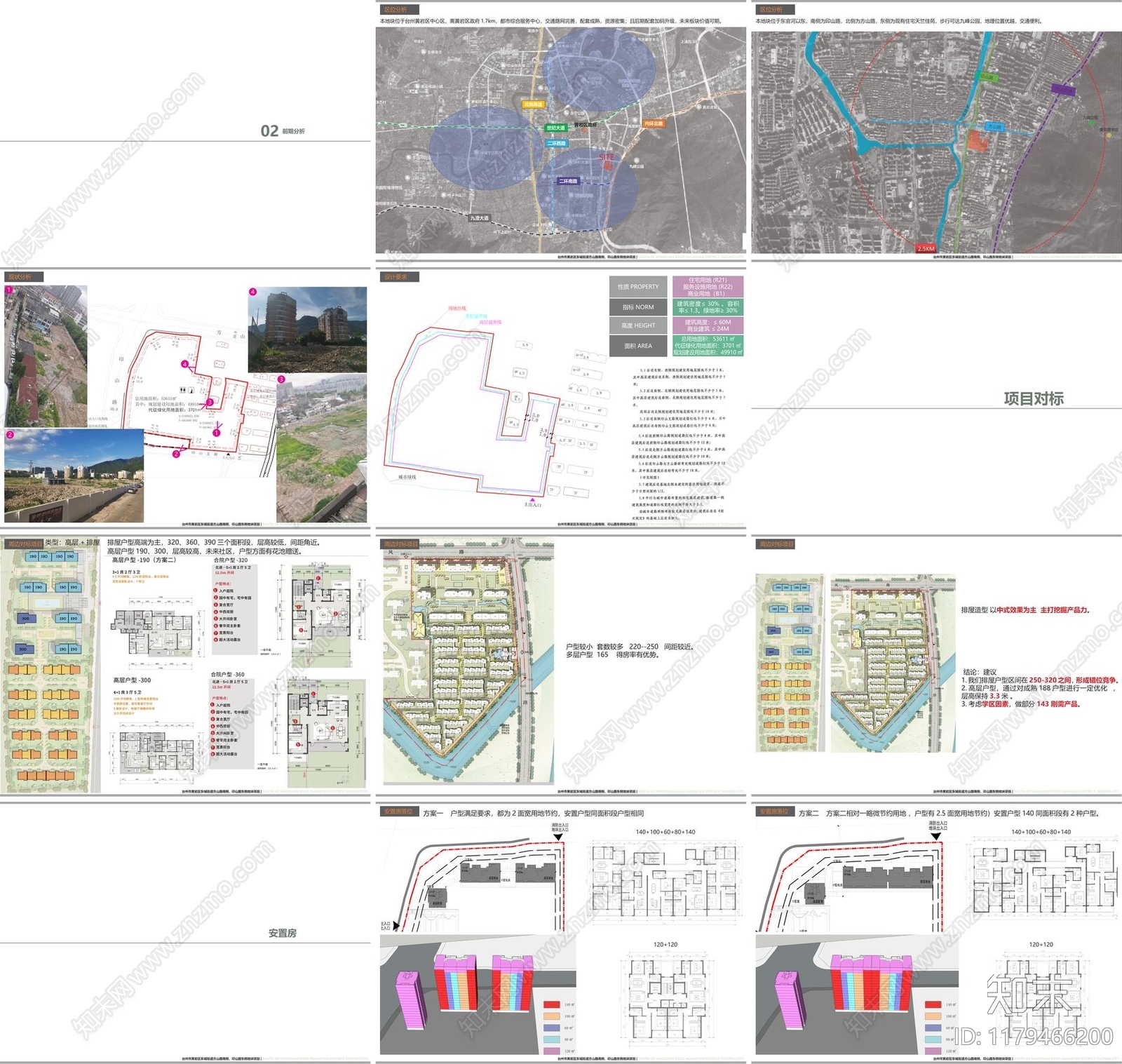The image size is (1122, 1064).
Task: Click "140+100+60+80+140" plan title in 方案一
Action: point(665,832)
